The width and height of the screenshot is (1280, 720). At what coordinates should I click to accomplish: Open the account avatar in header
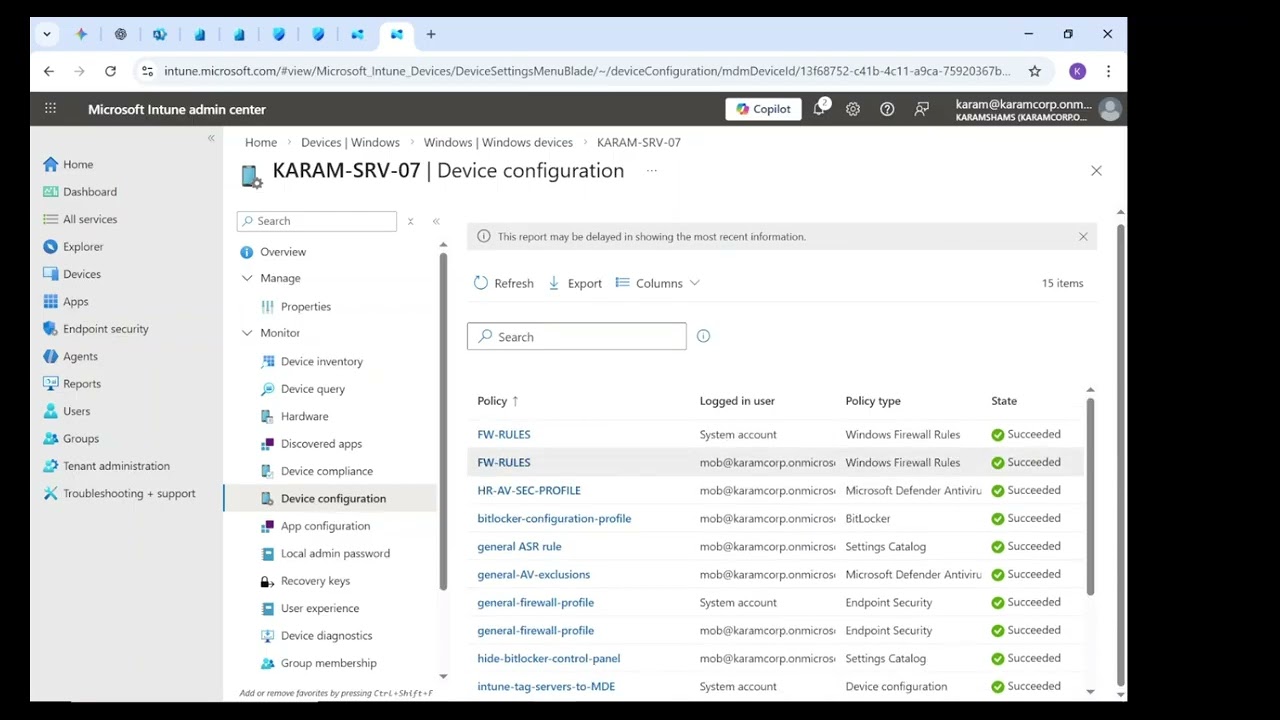click(1109, 109)
